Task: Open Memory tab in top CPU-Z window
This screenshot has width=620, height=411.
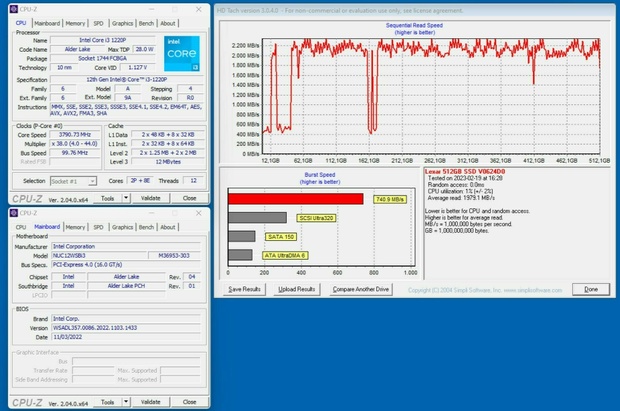Action: tap(75, 23)
